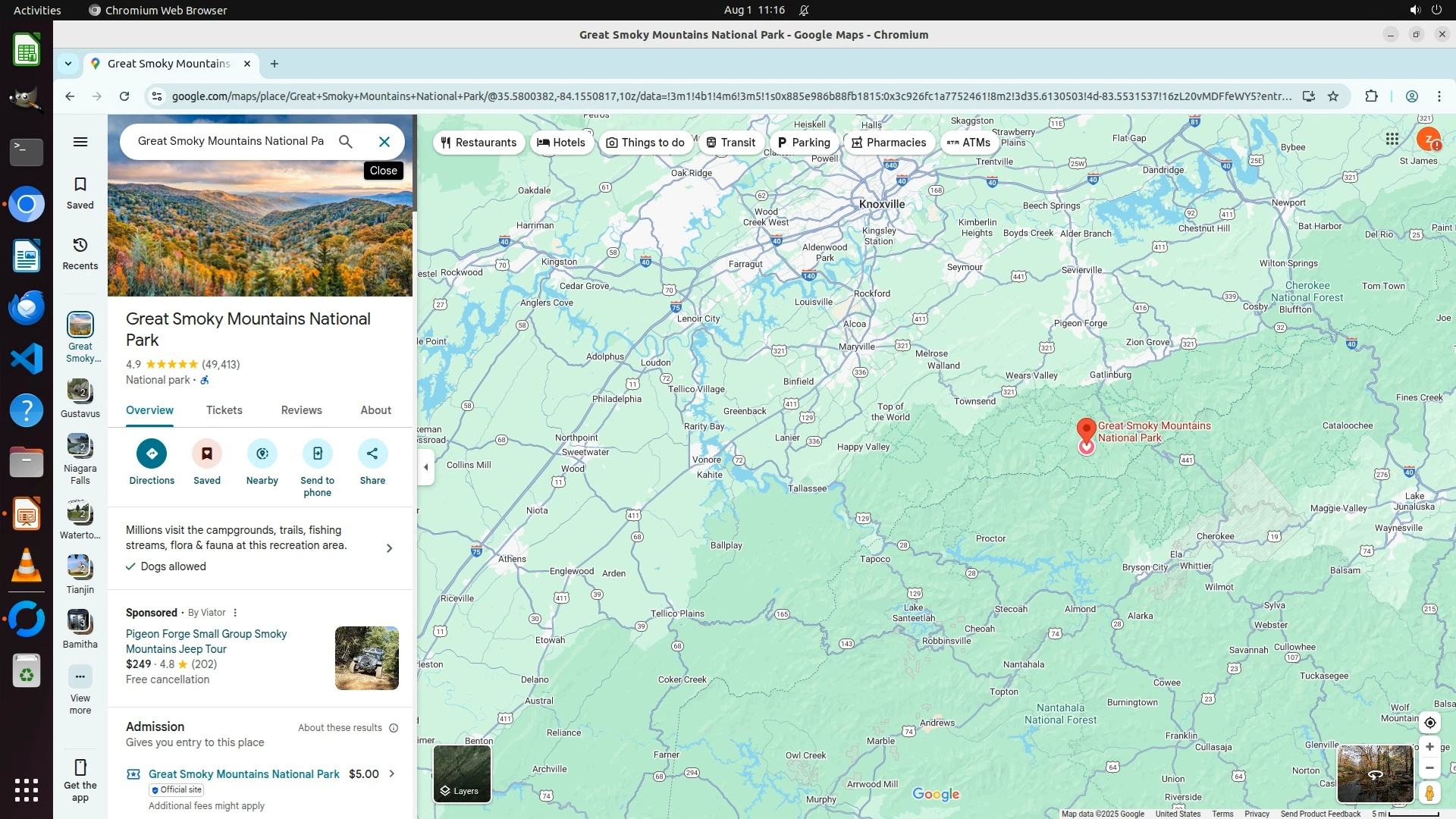
Task: Zoom in the map with plus button
Action: point(1429,747)
